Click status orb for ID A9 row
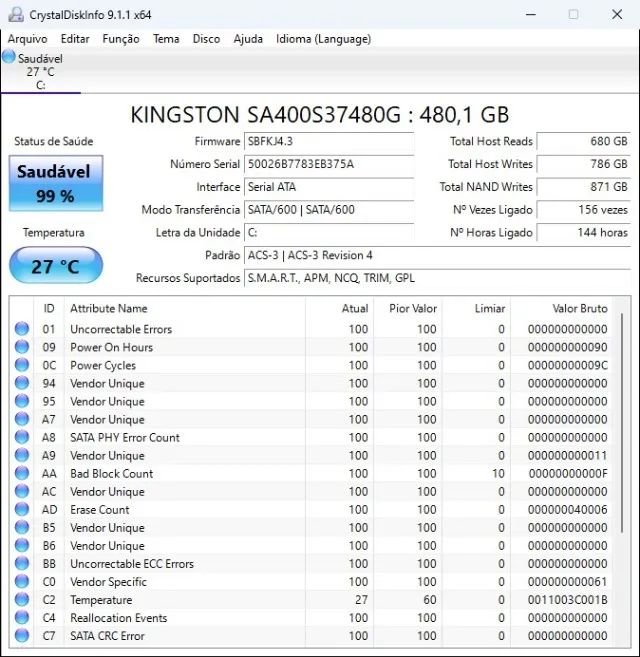The width and height of the screenshot is (640, 657). [22, 455]
